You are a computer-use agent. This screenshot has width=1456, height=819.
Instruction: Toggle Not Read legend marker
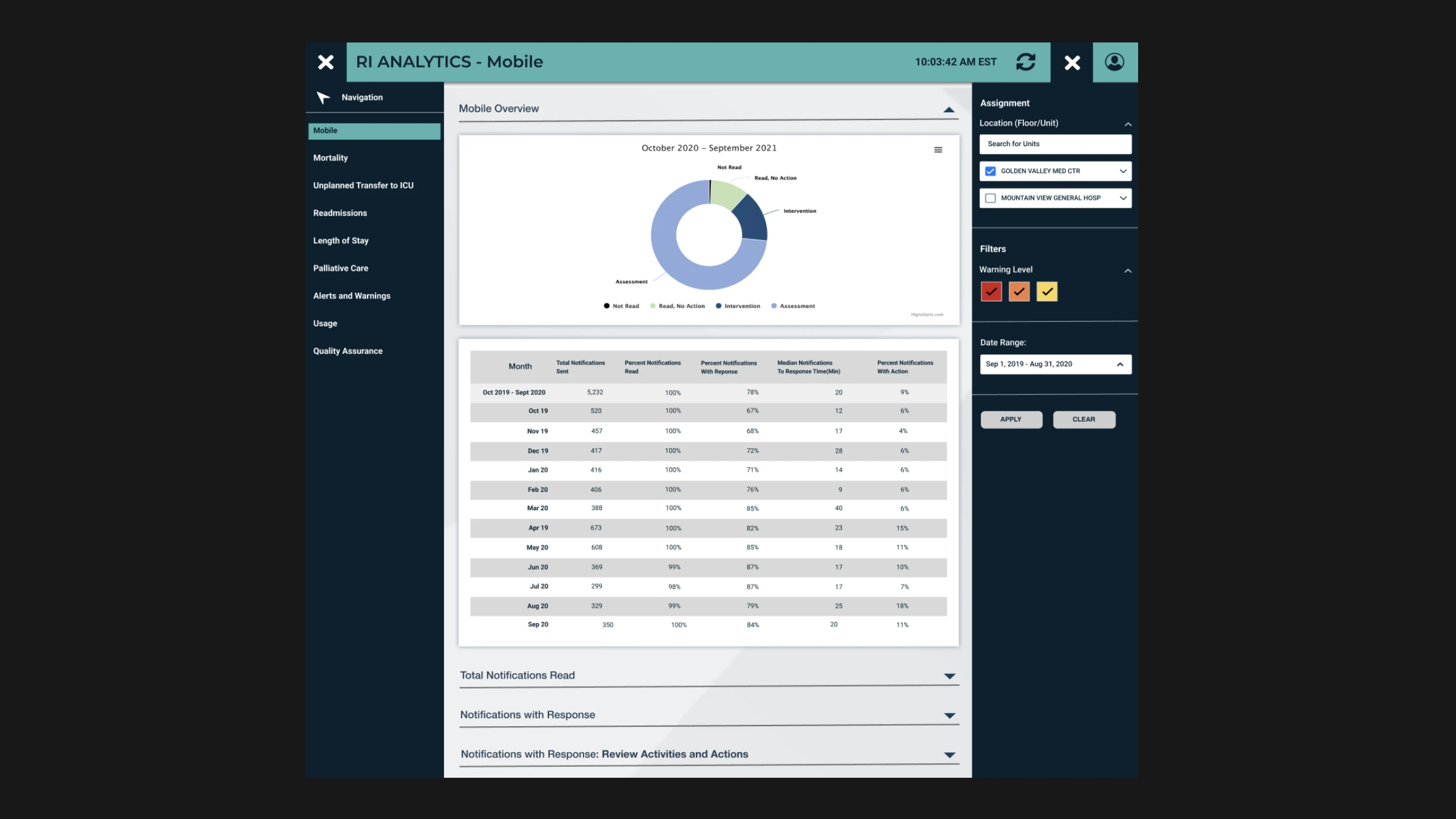click(x=607, y=306)
